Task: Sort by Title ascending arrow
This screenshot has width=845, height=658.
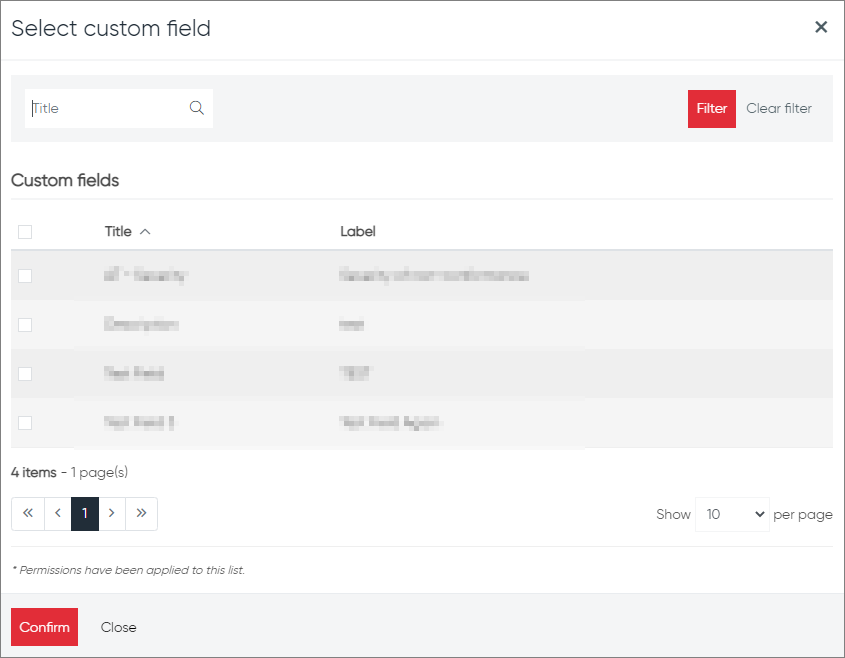Action: pos(145,232)
